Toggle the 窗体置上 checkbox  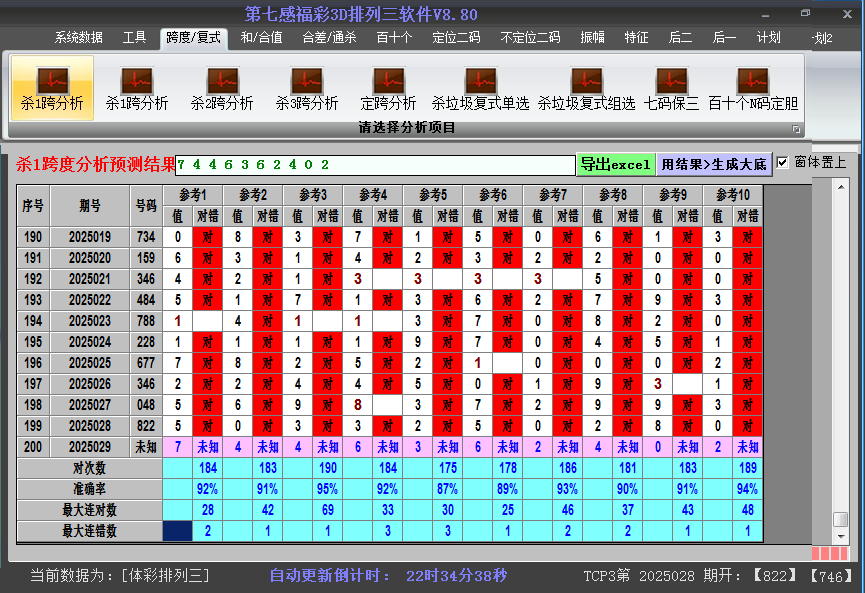pyautogui.click(x=782, y=163)
